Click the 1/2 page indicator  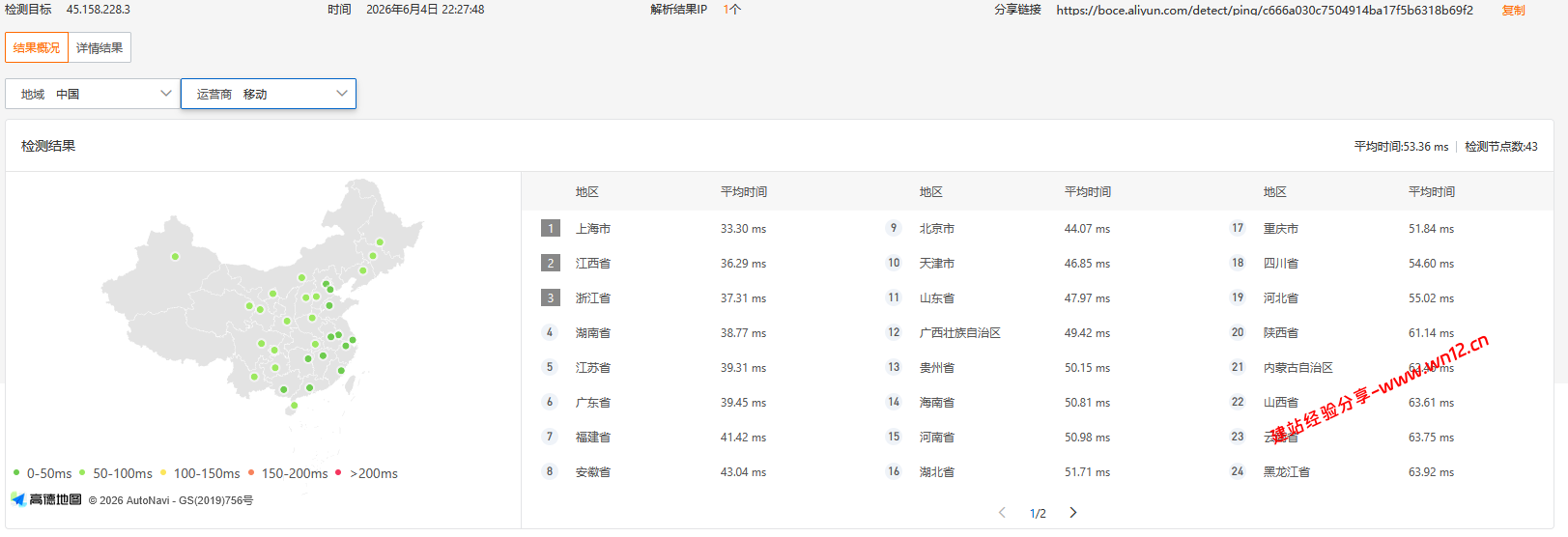(1038, 514)
